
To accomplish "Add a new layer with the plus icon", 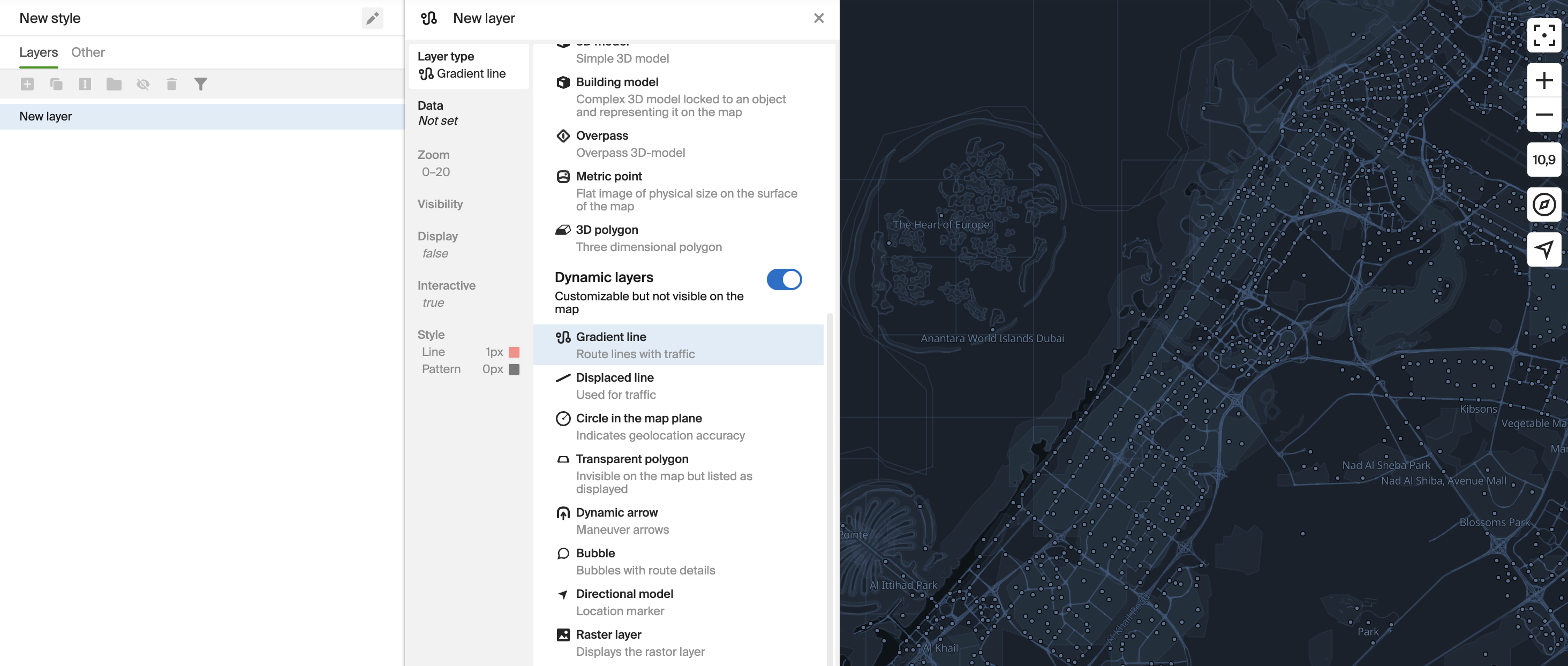I will click(x=27, y=84).
